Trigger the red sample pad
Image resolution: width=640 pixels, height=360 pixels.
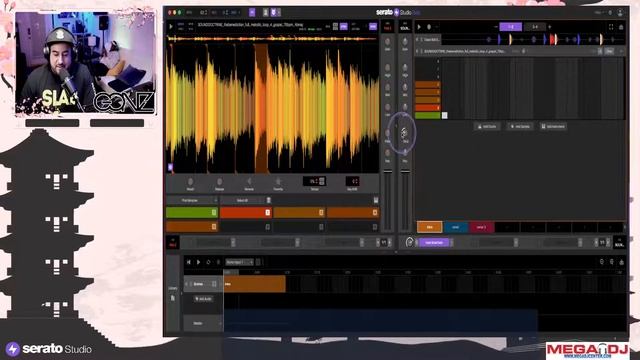pyautogui.click(x=245, y=212)
